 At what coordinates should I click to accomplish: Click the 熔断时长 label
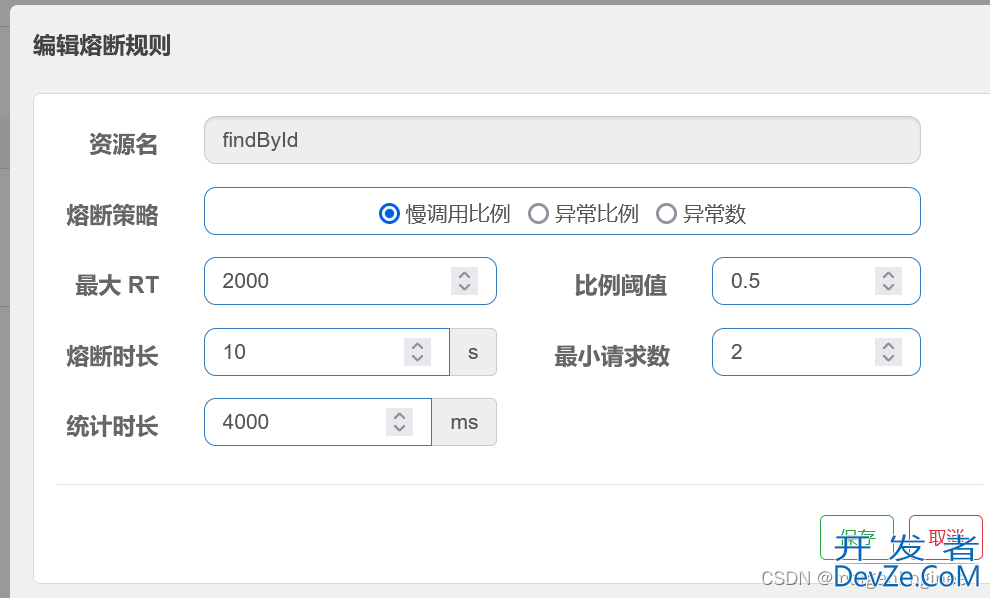pos(112,356)
